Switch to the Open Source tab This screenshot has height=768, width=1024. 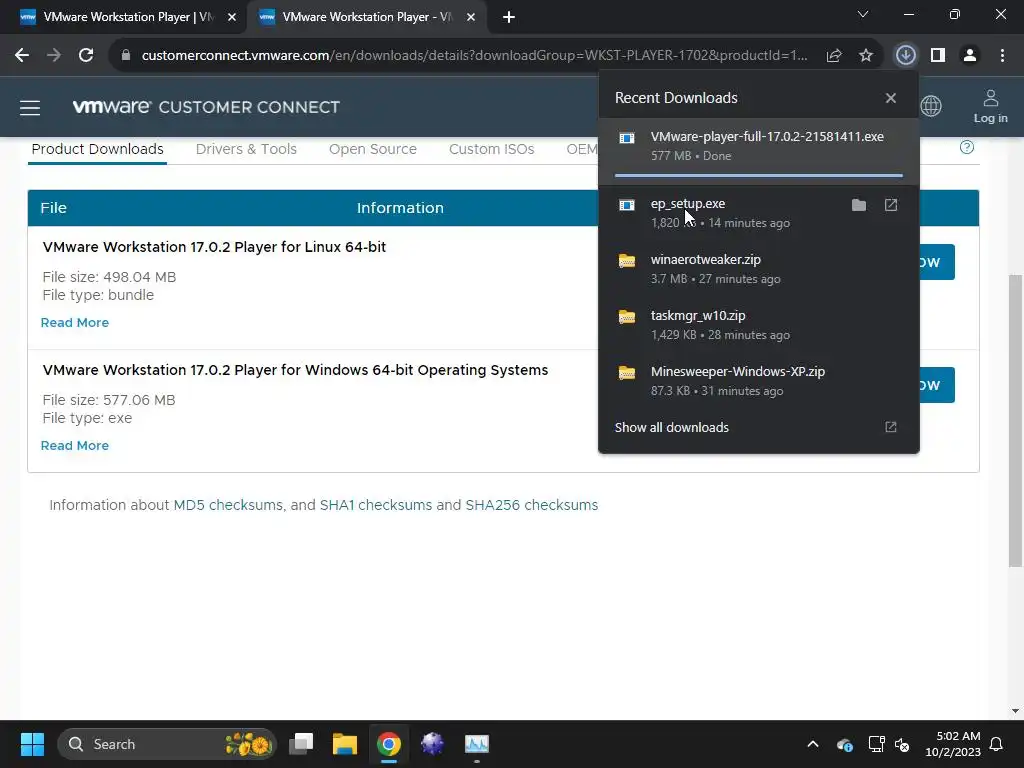(373, 149)
